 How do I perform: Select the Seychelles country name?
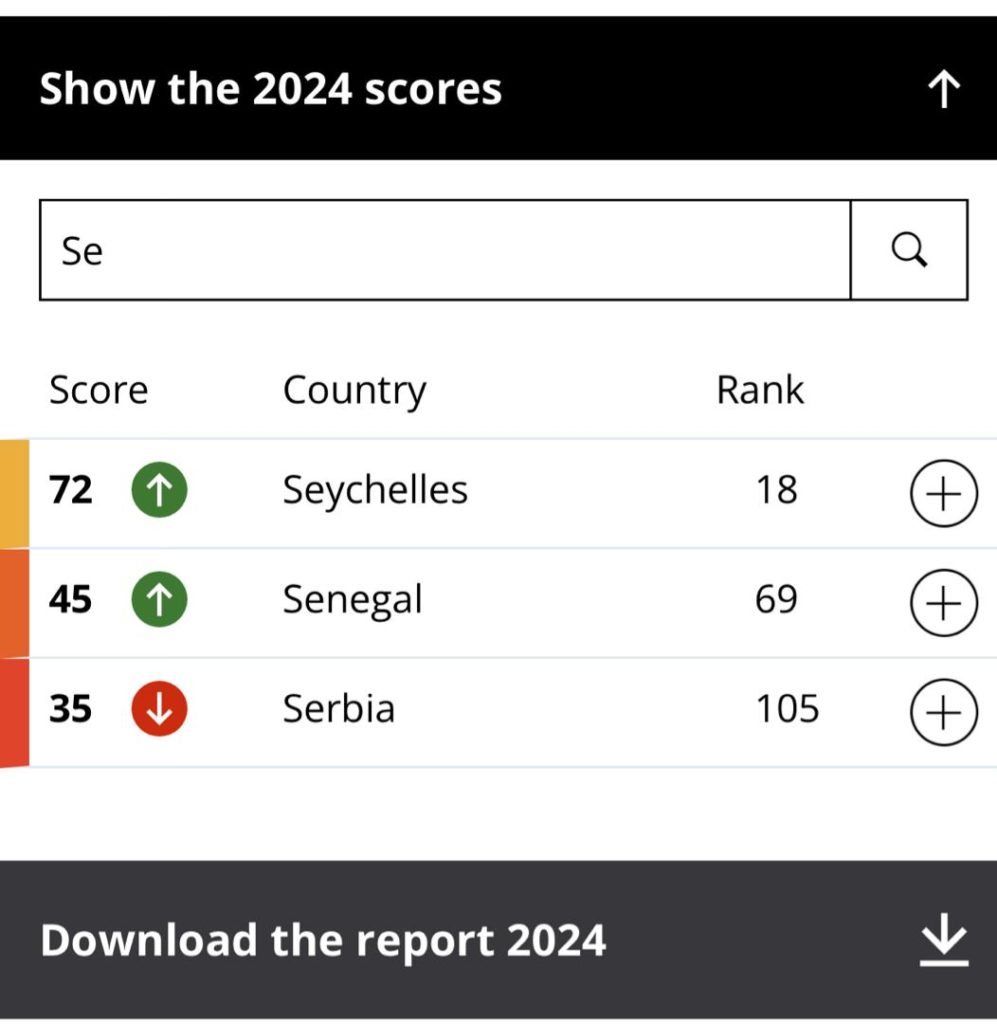(x=375, y=490)
